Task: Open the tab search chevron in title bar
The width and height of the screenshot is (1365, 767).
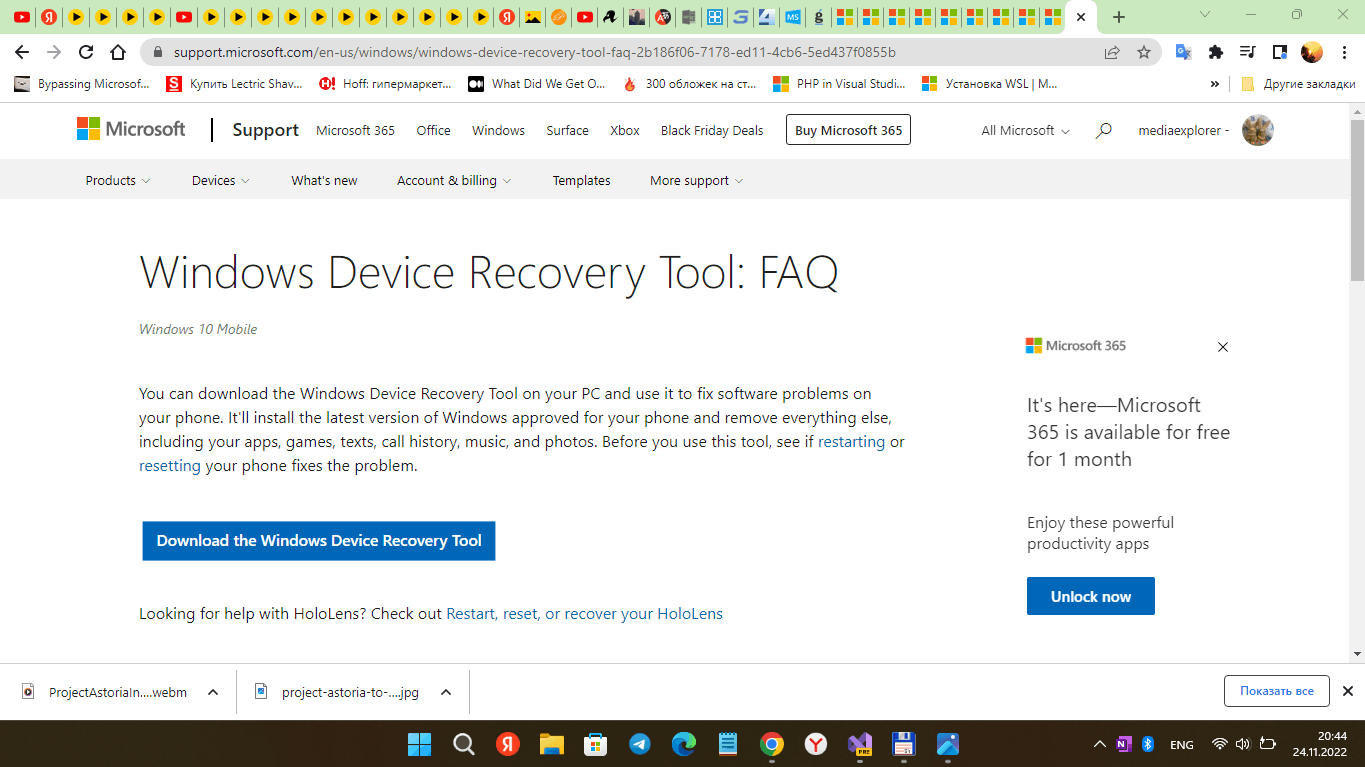Action: point(1205,15)
